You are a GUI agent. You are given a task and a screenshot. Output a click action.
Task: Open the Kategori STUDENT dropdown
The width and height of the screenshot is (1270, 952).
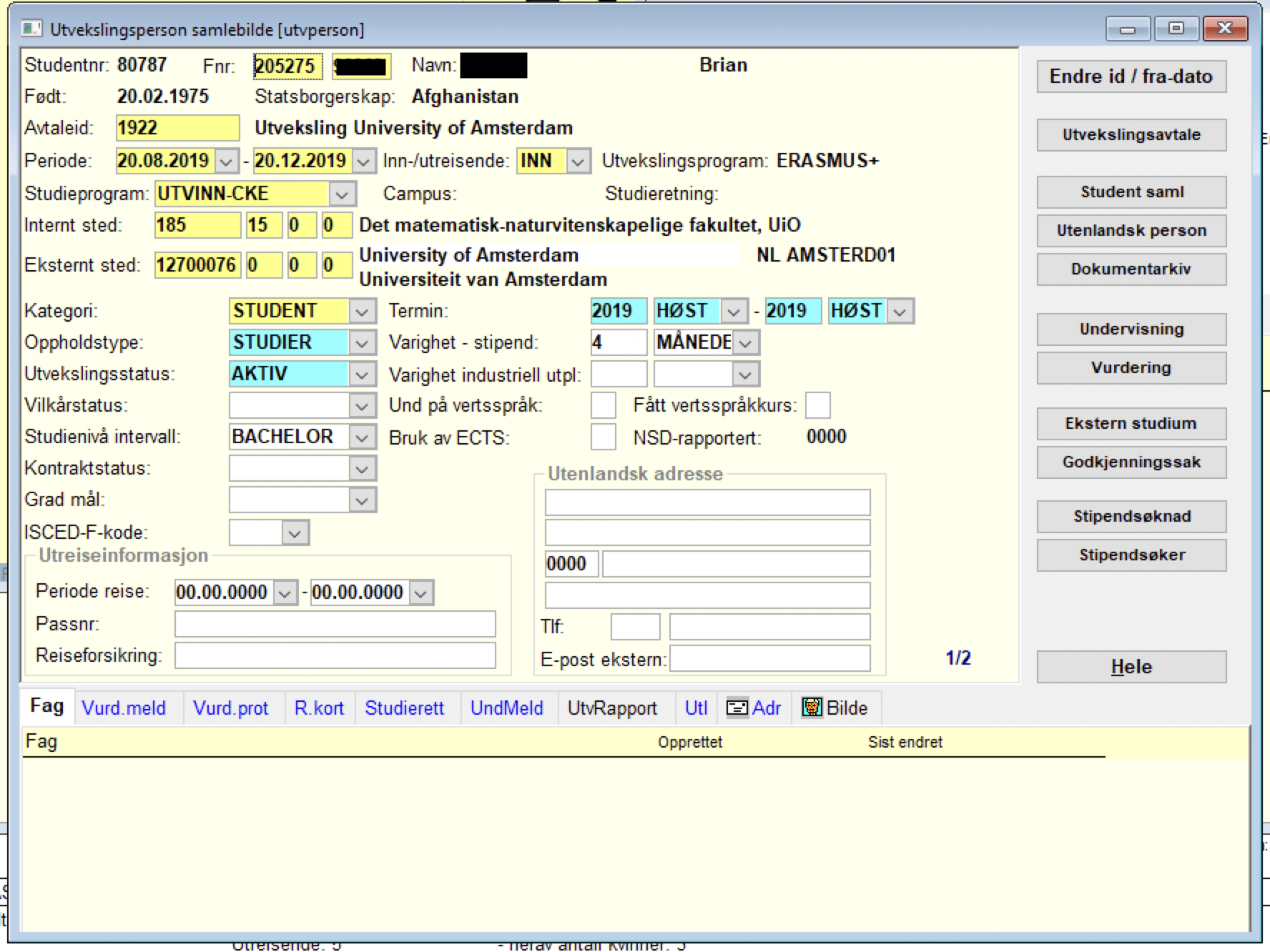[362, 311]
